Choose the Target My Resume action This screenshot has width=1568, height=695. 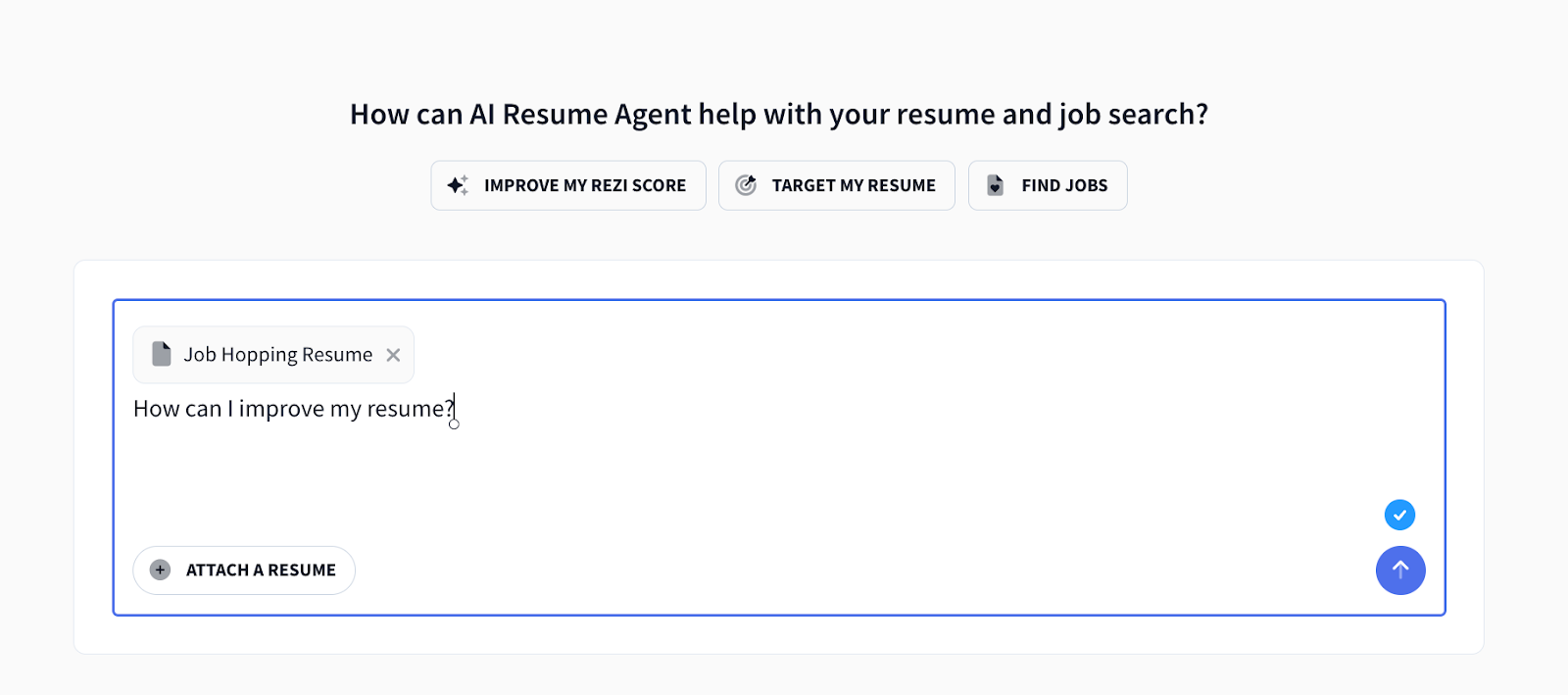tap(836, 184)
